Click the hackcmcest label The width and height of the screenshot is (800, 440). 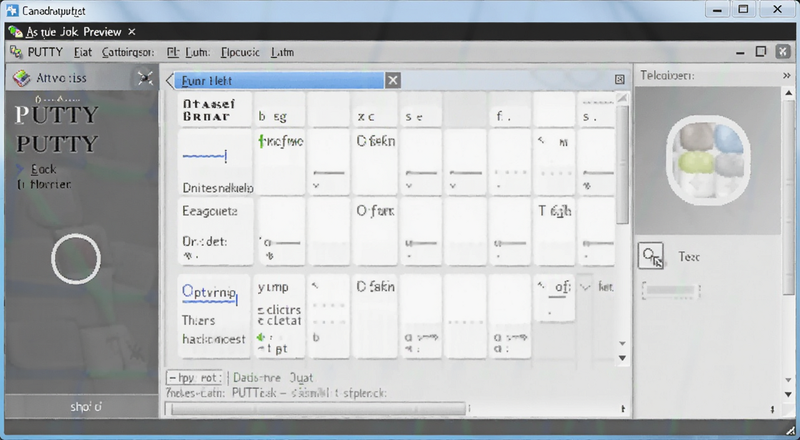214,339
